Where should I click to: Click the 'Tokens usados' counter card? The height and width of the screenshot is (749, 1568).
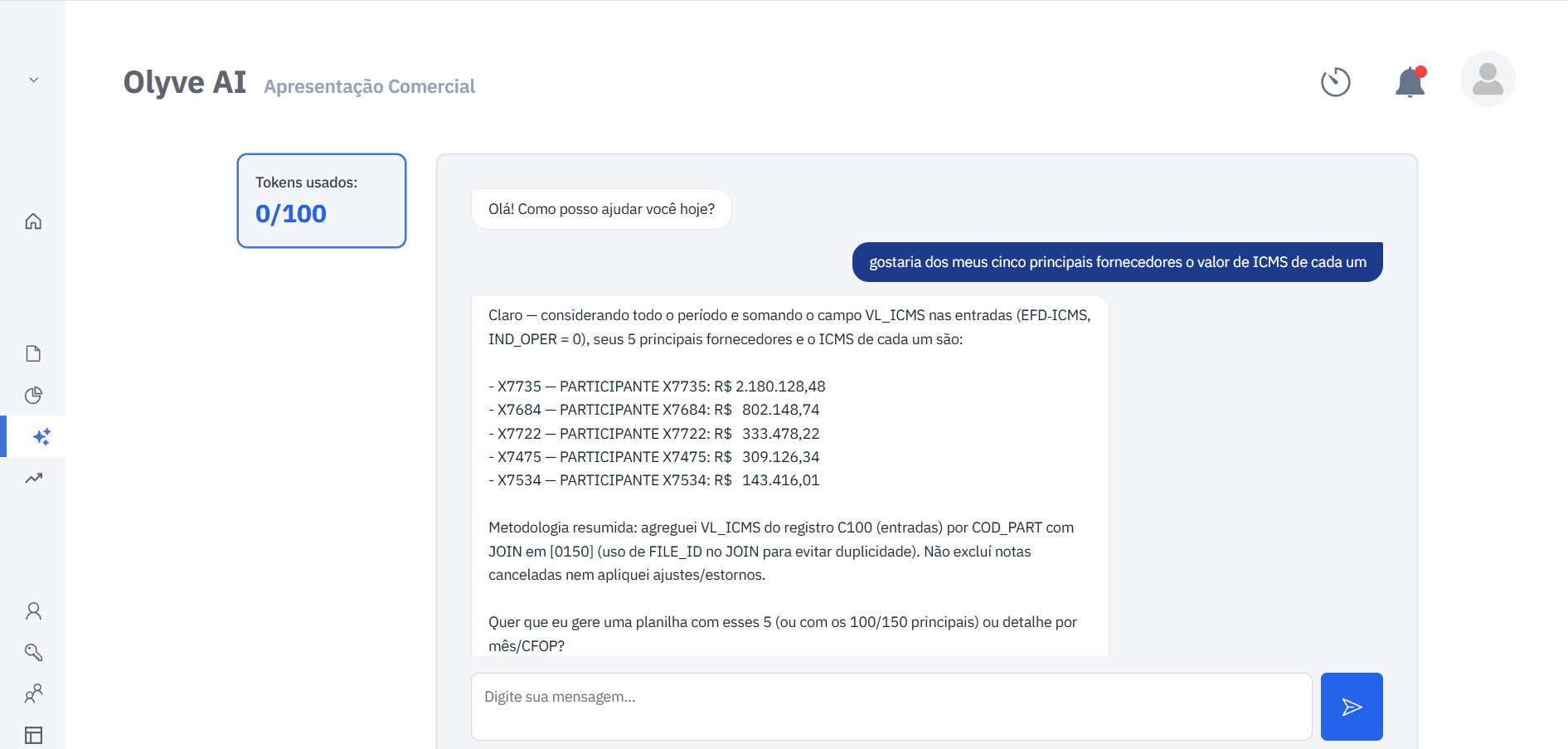(322, 201)
